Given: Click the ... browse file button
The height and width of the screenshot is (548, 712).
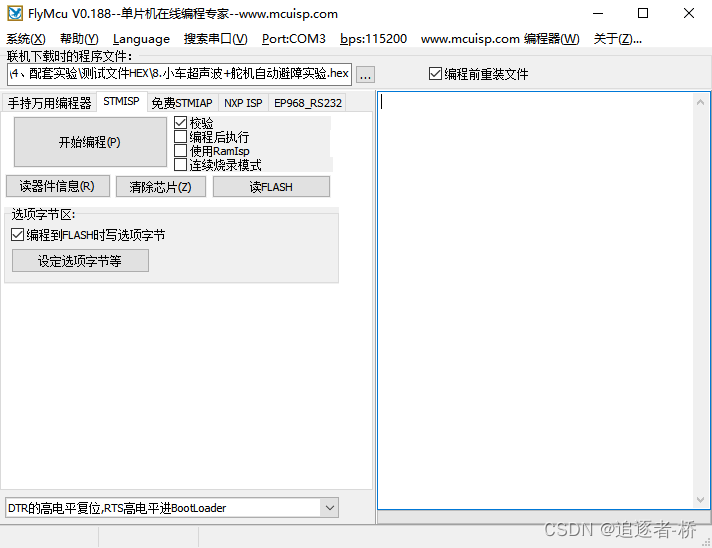Looking at the screenshot, I should [366, 74].
